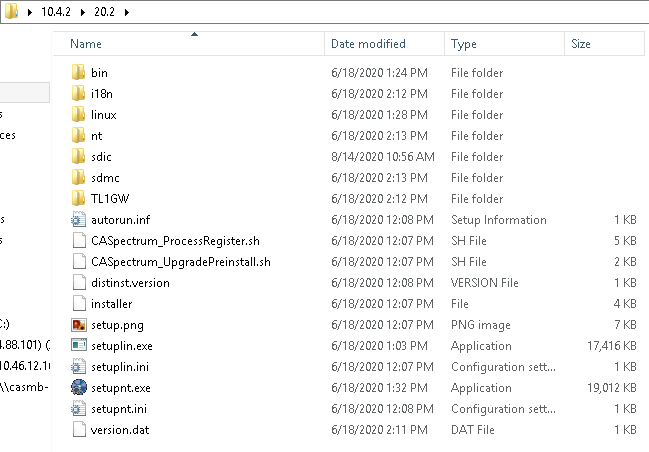This screenshot has width=649, height=452.
Task: Click the autorun.inf file icon
Action: [79, 220]
